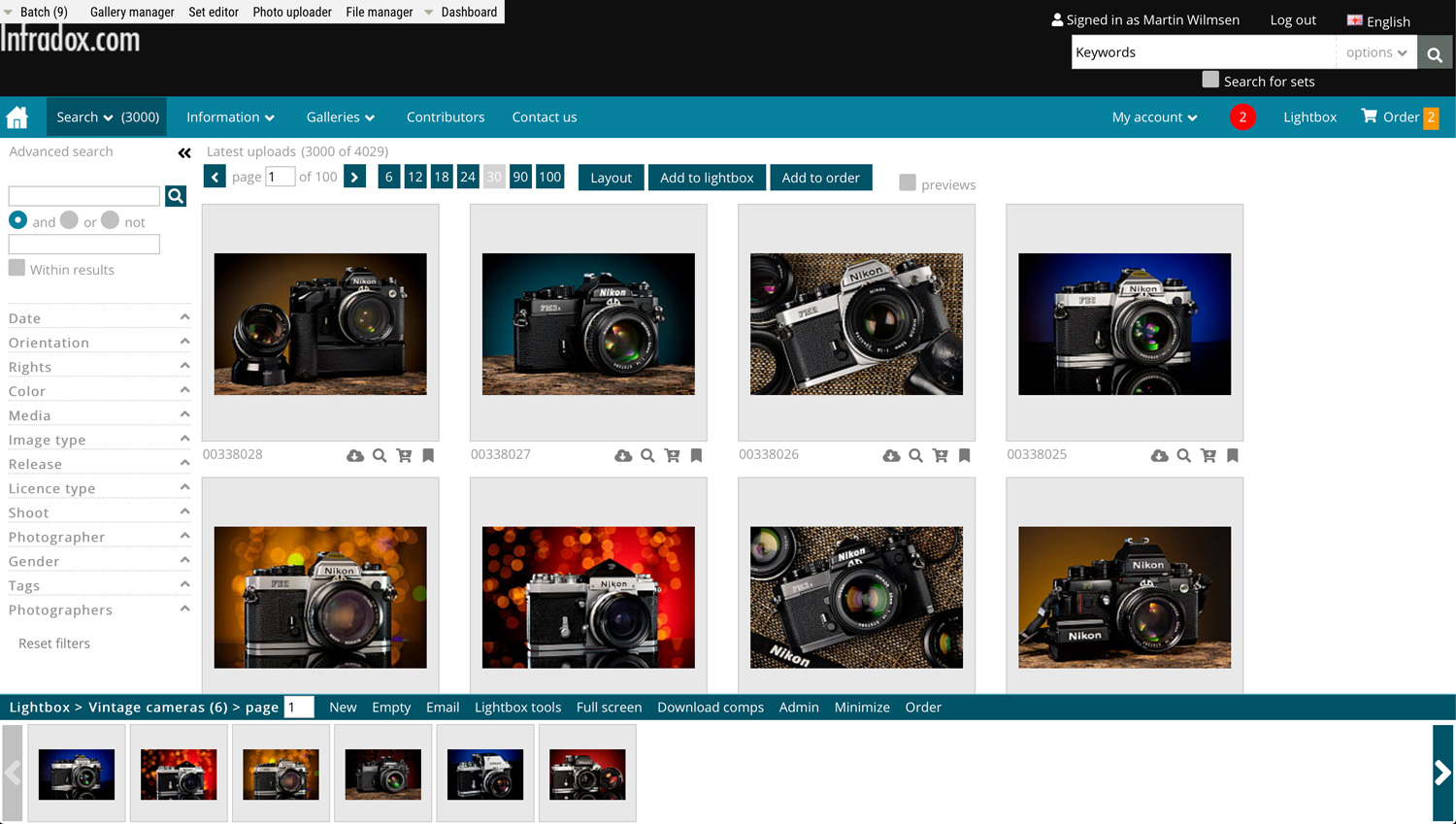Open the Information menu
The height and width of the screenshot is (824, 1456).
click(230, 117)
